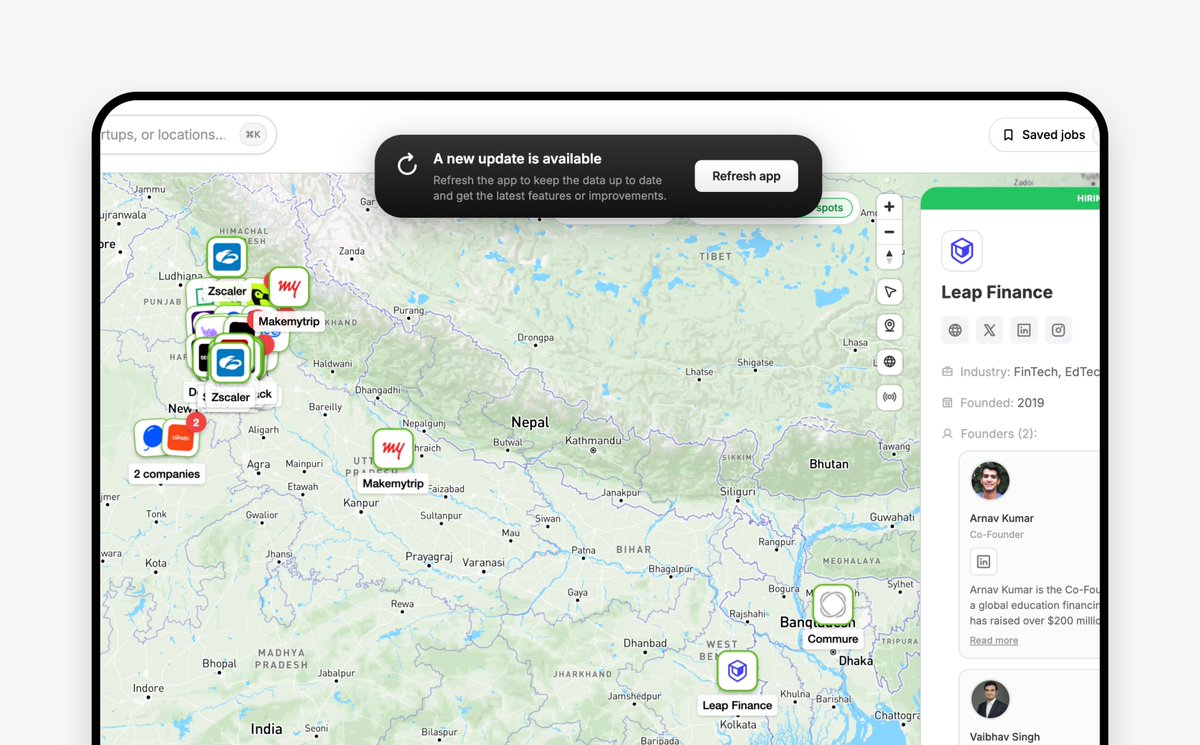The height and width of the screenshot is (745, 1200).
Task: Click the Refresh app button
Action: coord(746,176)
